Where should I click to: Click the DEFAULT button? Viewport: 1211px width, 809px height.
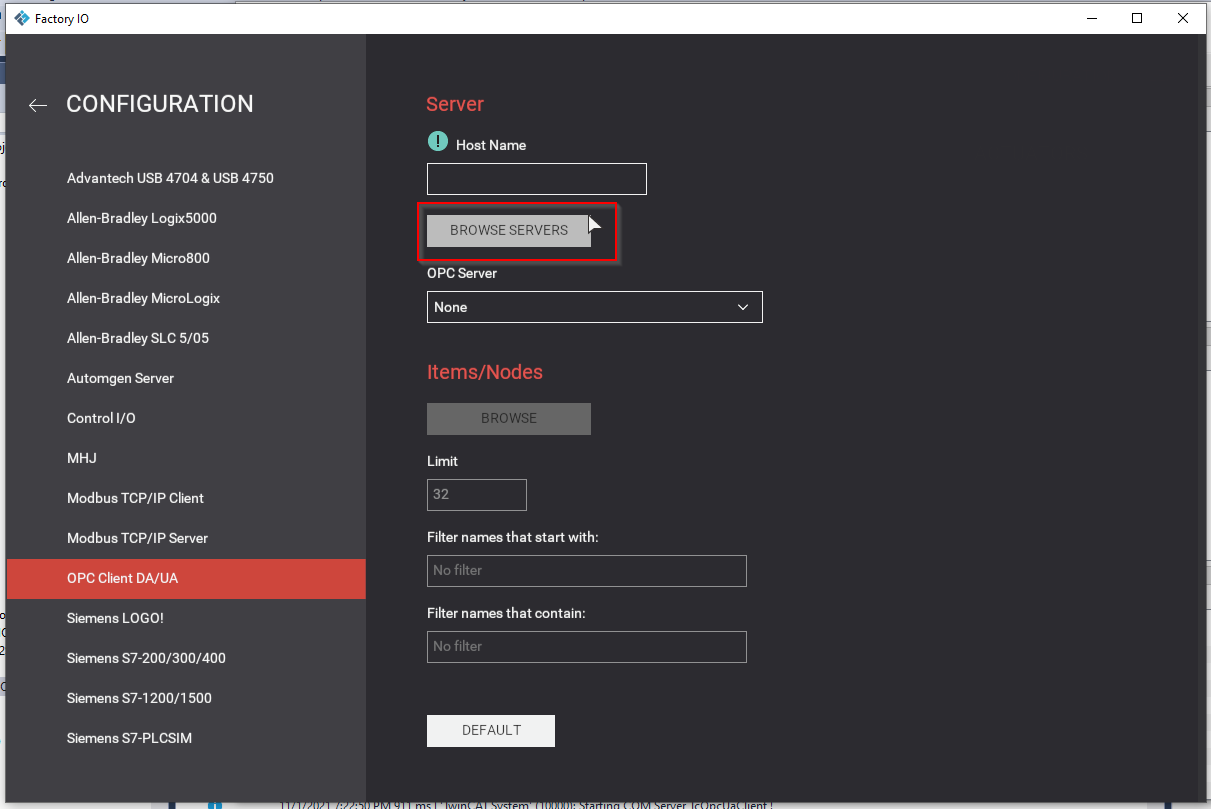click(491, 731)
